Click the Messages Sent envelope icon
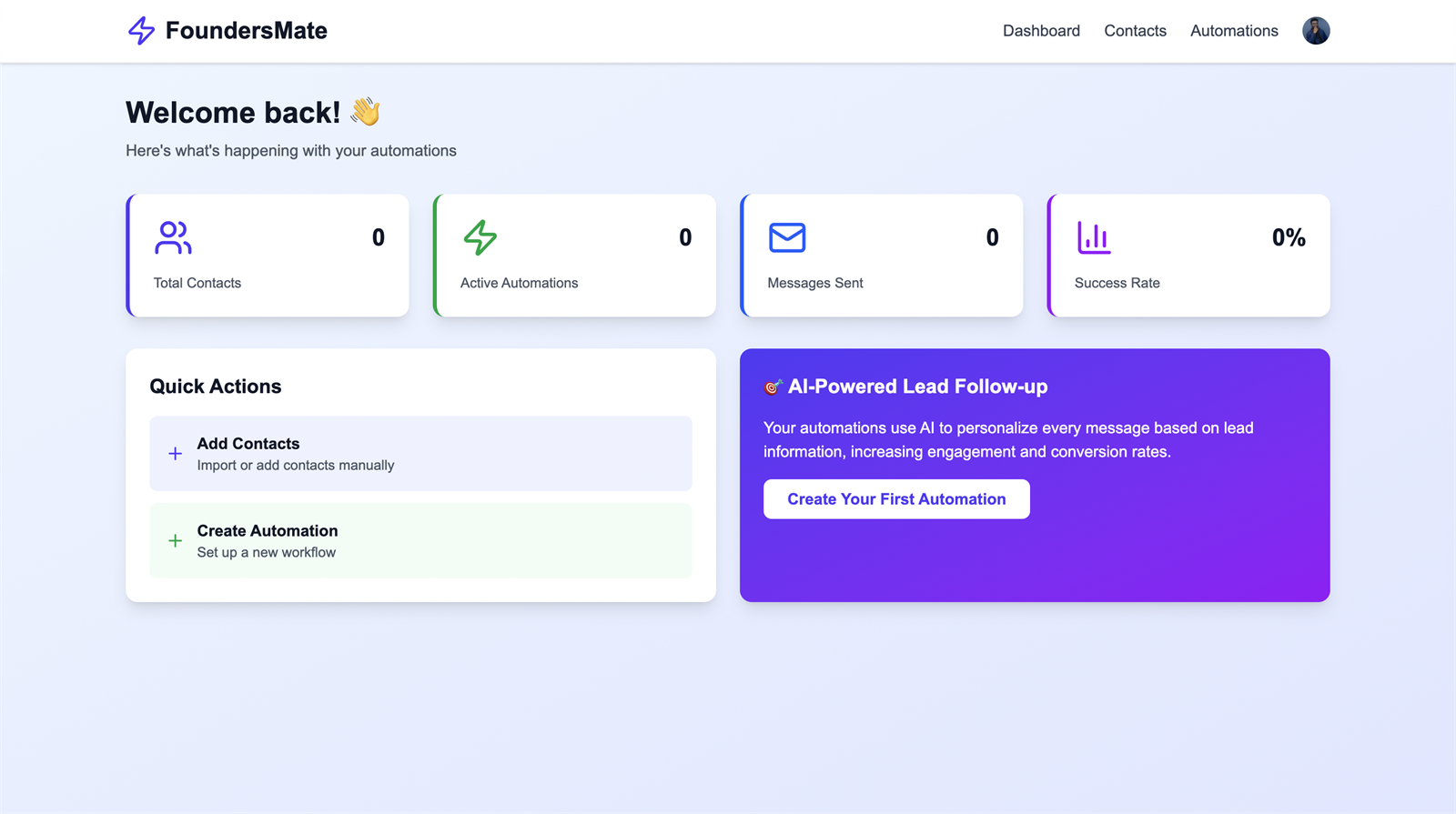This screenshot has height=814, width=1456. click(787, 237)
